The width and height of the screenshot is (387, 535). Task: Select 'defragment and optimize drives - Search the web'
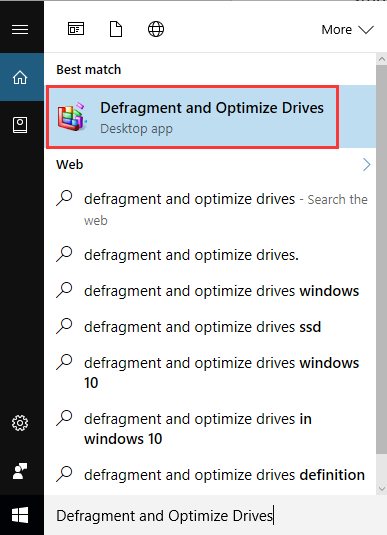(x=211, y=209)
